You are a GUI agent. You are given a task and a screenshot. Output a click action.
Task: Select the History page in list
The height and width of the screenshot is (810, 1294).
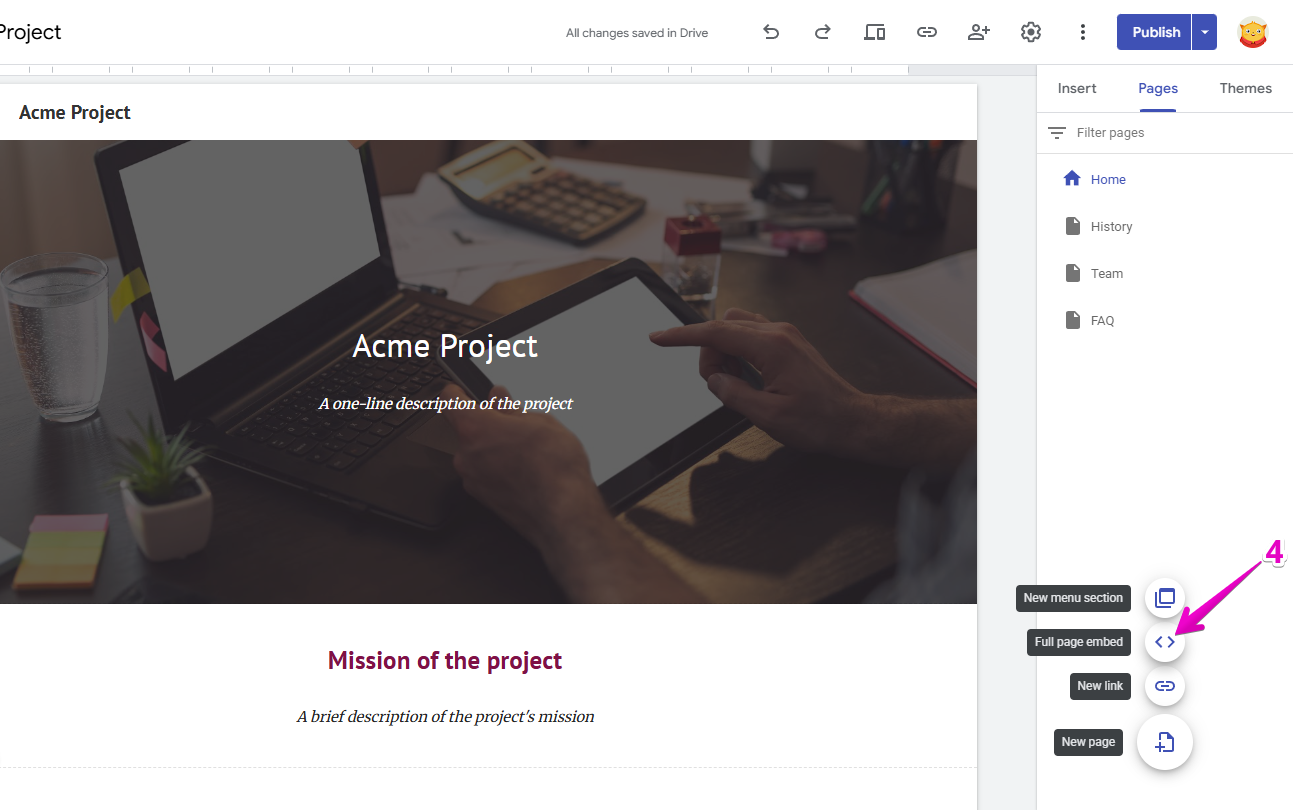[1111, 227]
